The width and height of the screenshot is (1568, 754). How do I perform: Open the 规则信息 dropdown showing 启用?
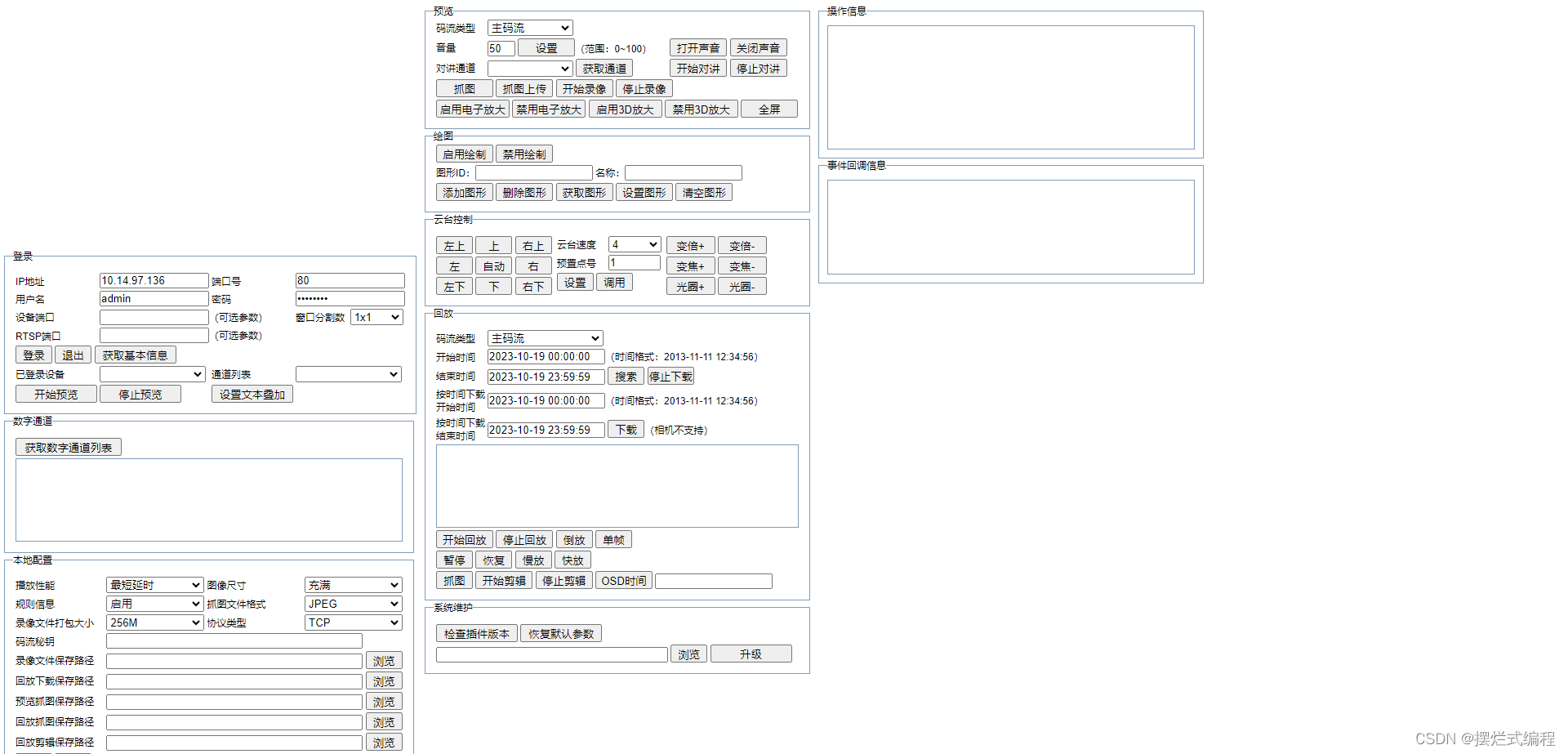(154, 604)
